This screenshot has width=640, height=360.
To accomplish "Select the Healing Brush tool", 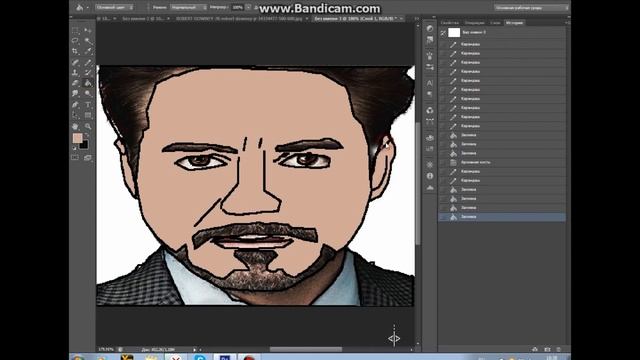I will click(x=76, y=62).
